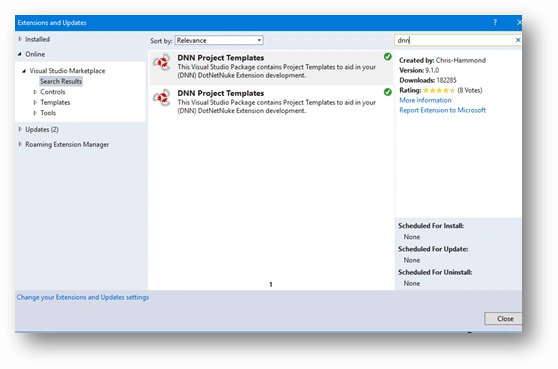
Task: Click the Created by Chris-Hammond text
Action: click(442, 60)
